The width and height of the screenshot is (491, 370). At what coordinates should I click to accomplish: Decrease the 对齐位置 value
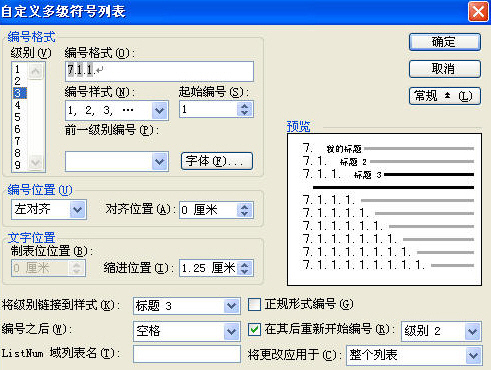245,214
